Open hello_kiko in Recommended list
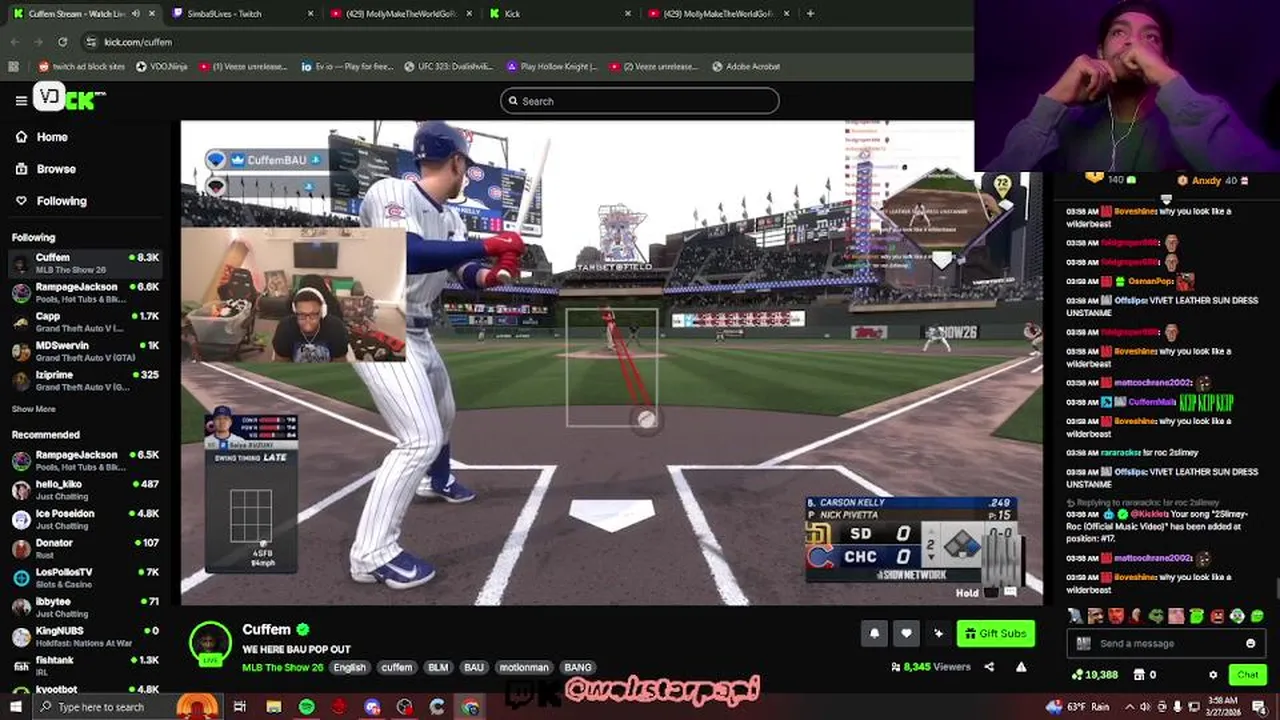Viewport: 1280px width, 720px height. coord(85,490)
